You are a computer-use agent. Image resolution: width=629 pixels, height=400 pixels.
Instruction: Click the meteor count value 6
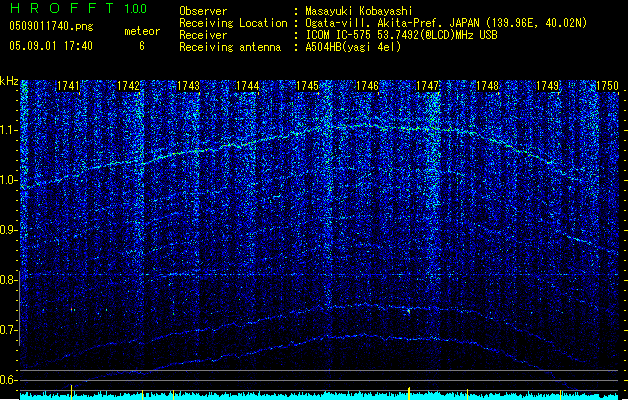pyautogui.click(x=141, y=46)
